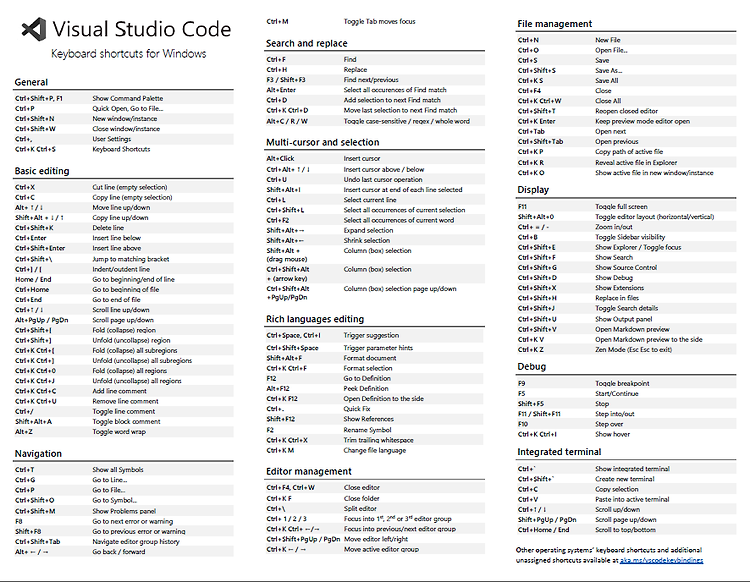Click the 'Rich languages editing' heading

(315, 319)
